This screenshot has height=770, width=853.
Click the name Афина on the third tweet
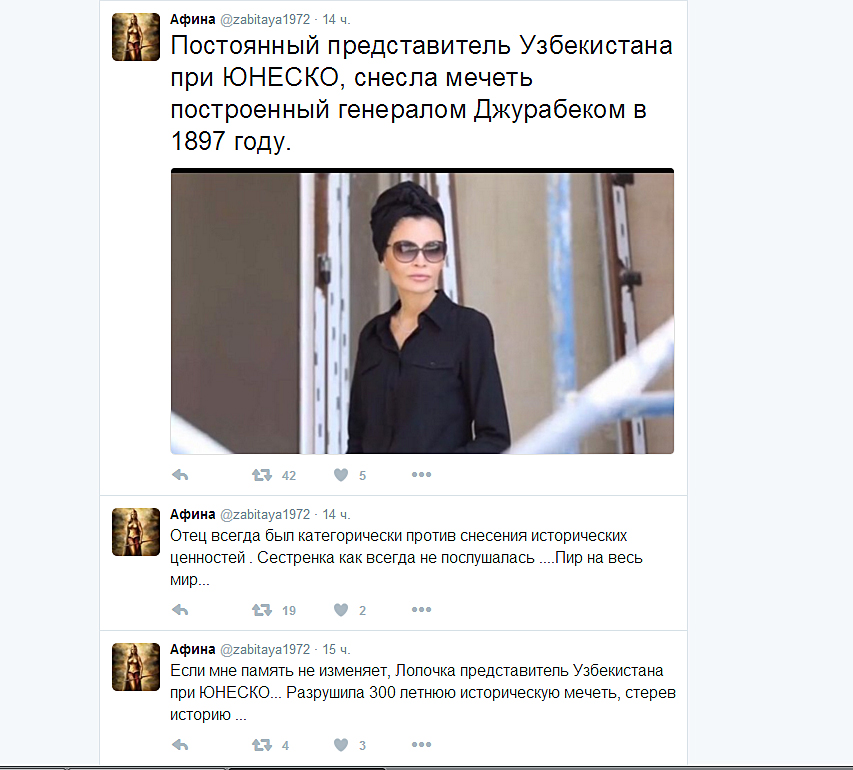click(193, 649)
